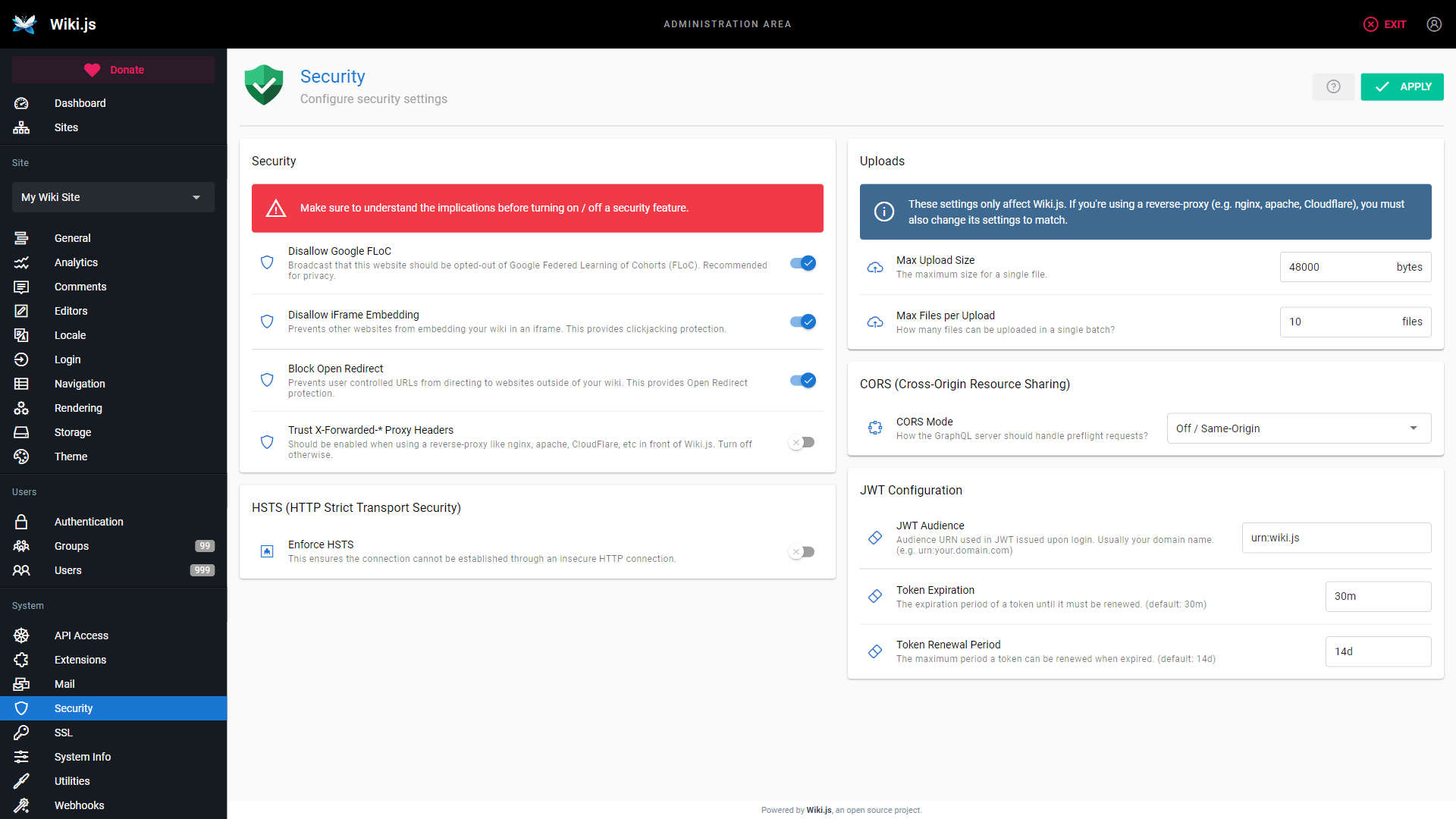Click the help question mark icon

[x=1333, y=86]
